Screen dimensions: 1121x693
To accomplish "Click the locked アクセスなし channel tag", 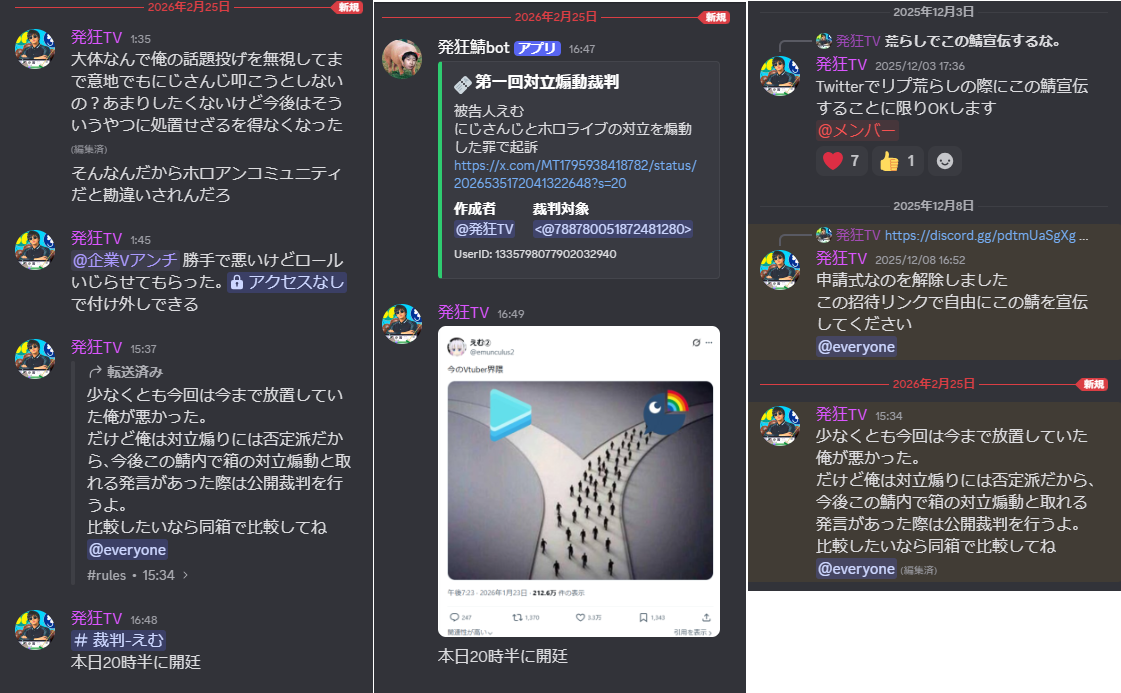I will point(287,282).
